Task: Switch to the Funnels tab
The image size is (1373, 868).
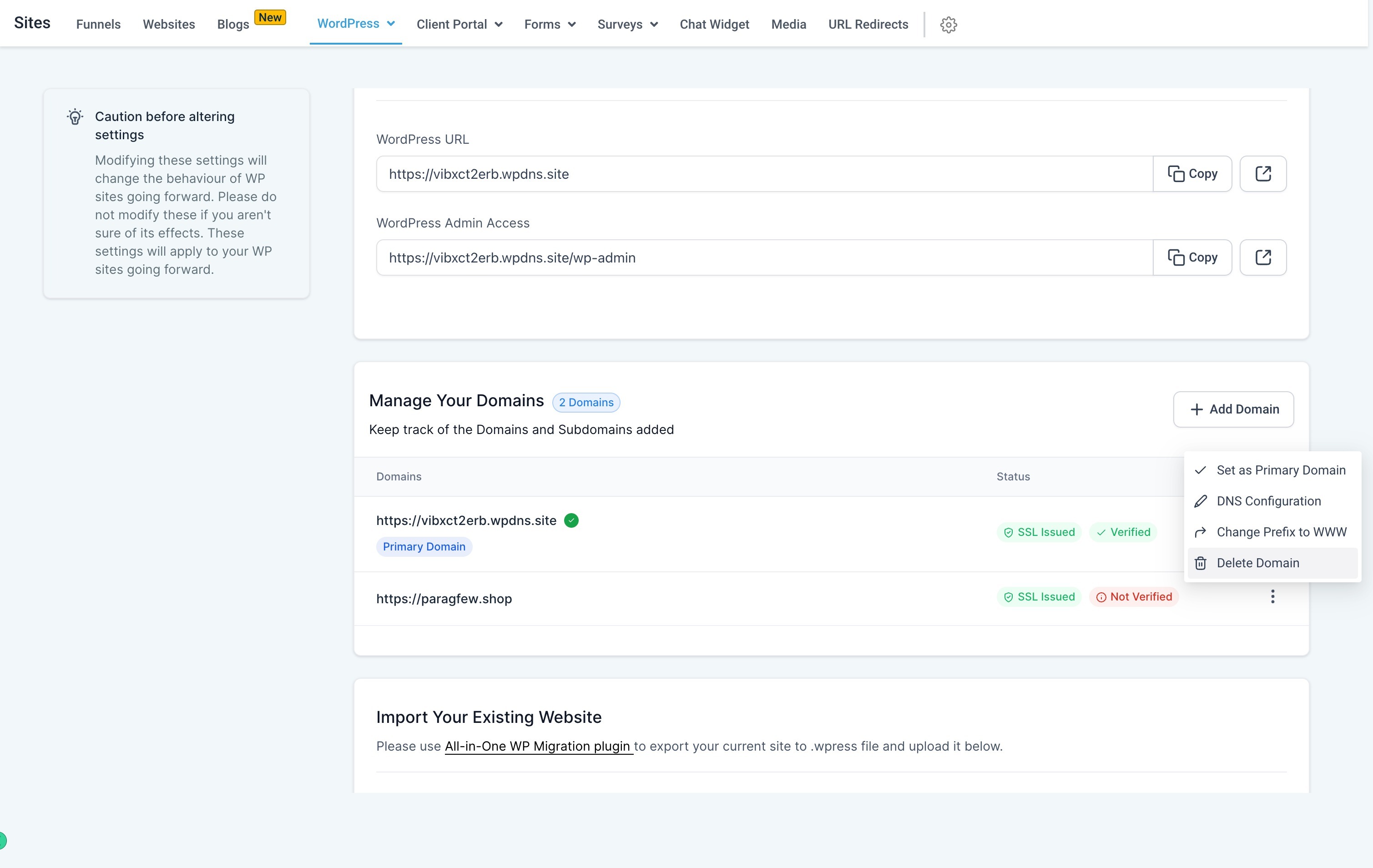Action: coord(98,25)
